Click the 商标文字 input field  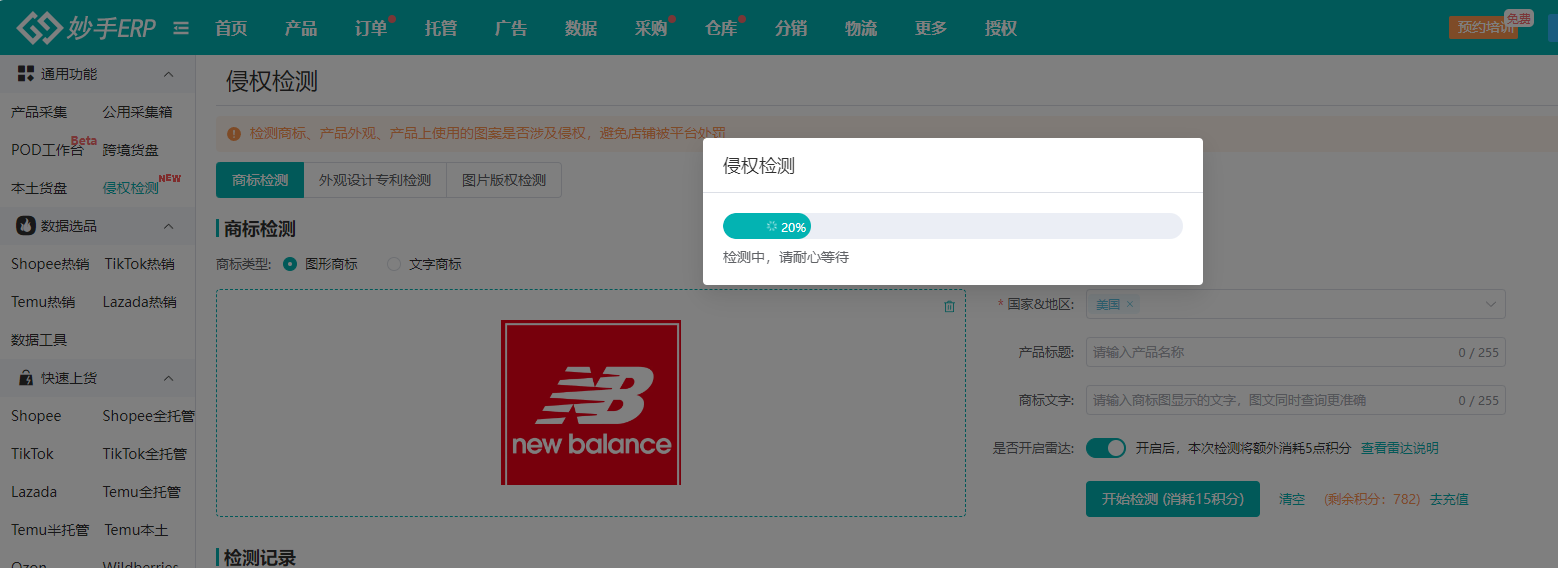(1296, 400)
